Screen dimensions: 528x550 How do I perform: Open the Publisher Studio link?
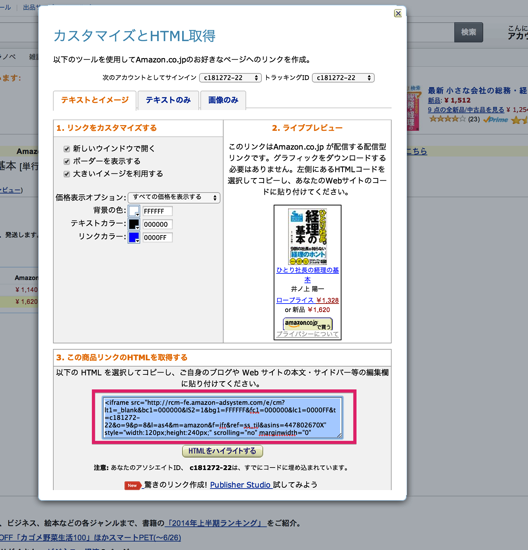click(240, 485)
